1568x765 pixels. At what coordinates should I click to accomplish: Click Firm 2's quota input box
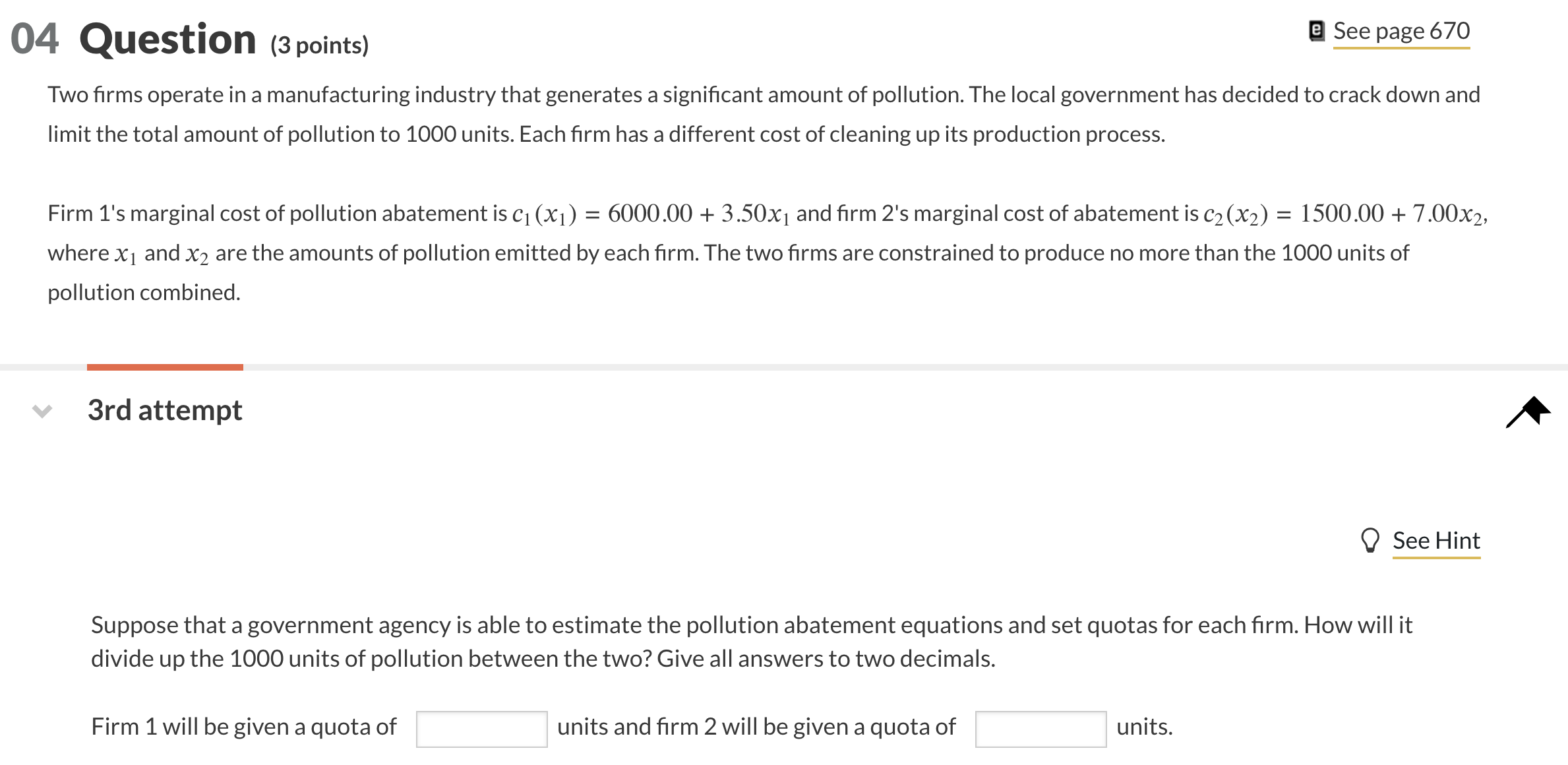coord(1040,727)
